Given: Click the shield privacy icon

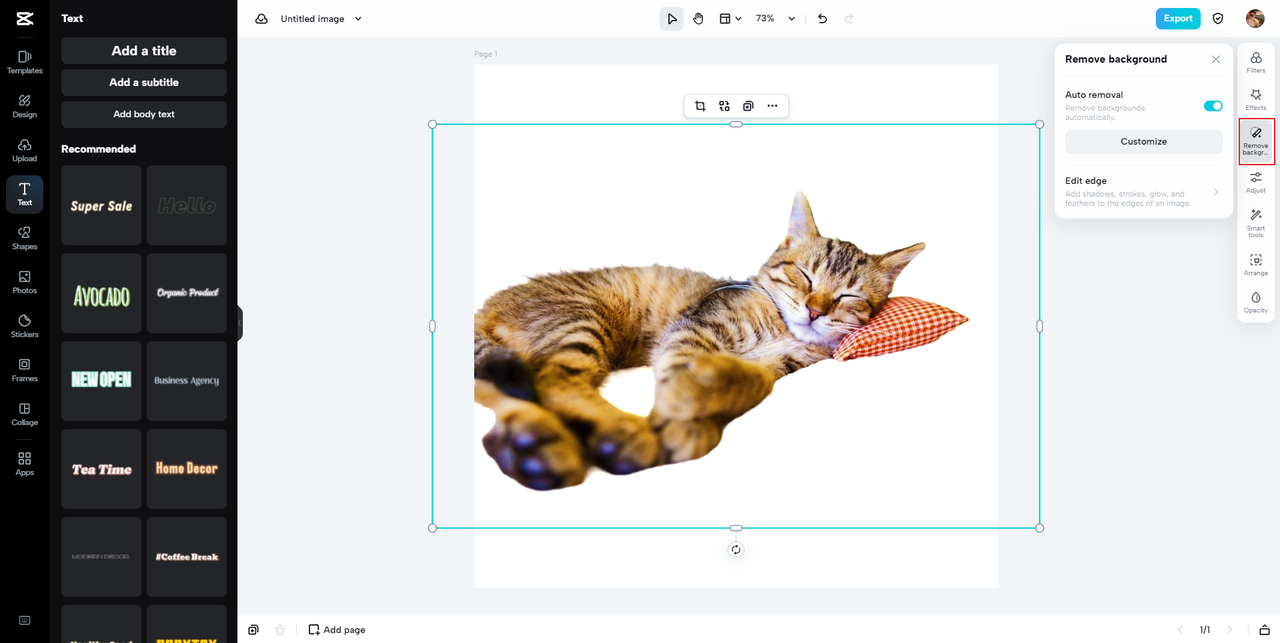Looking at the screenshot, I should 1218,18.
